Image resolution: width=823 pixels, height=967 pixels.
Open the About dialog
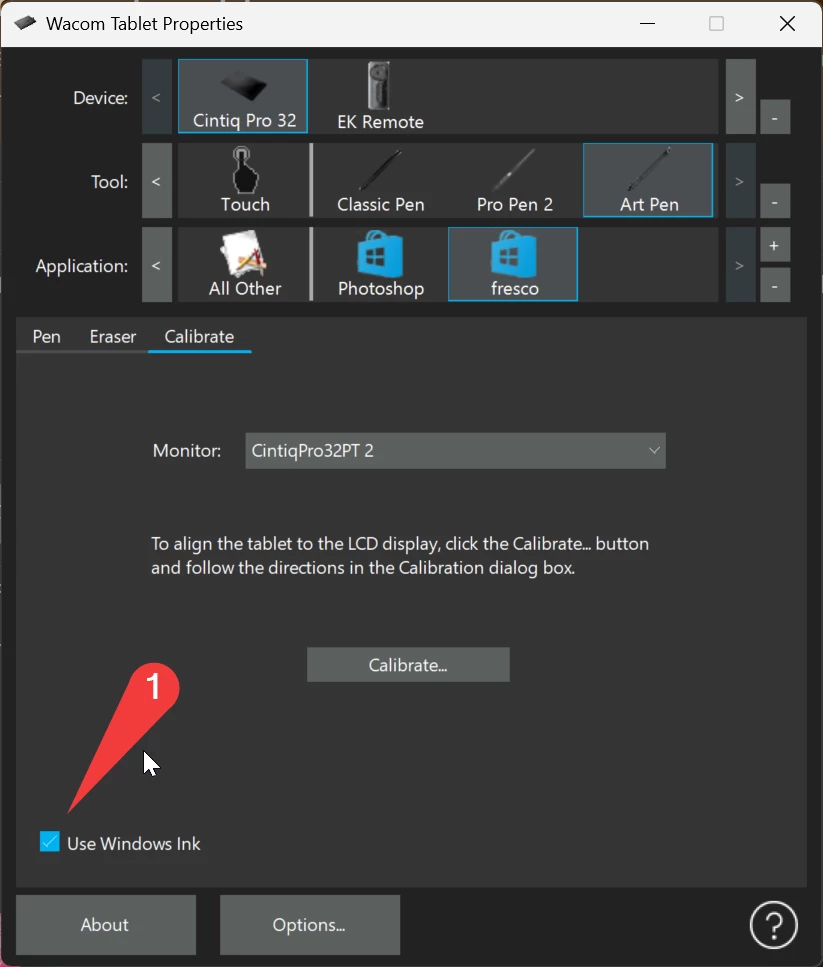(x=106, y=925)
